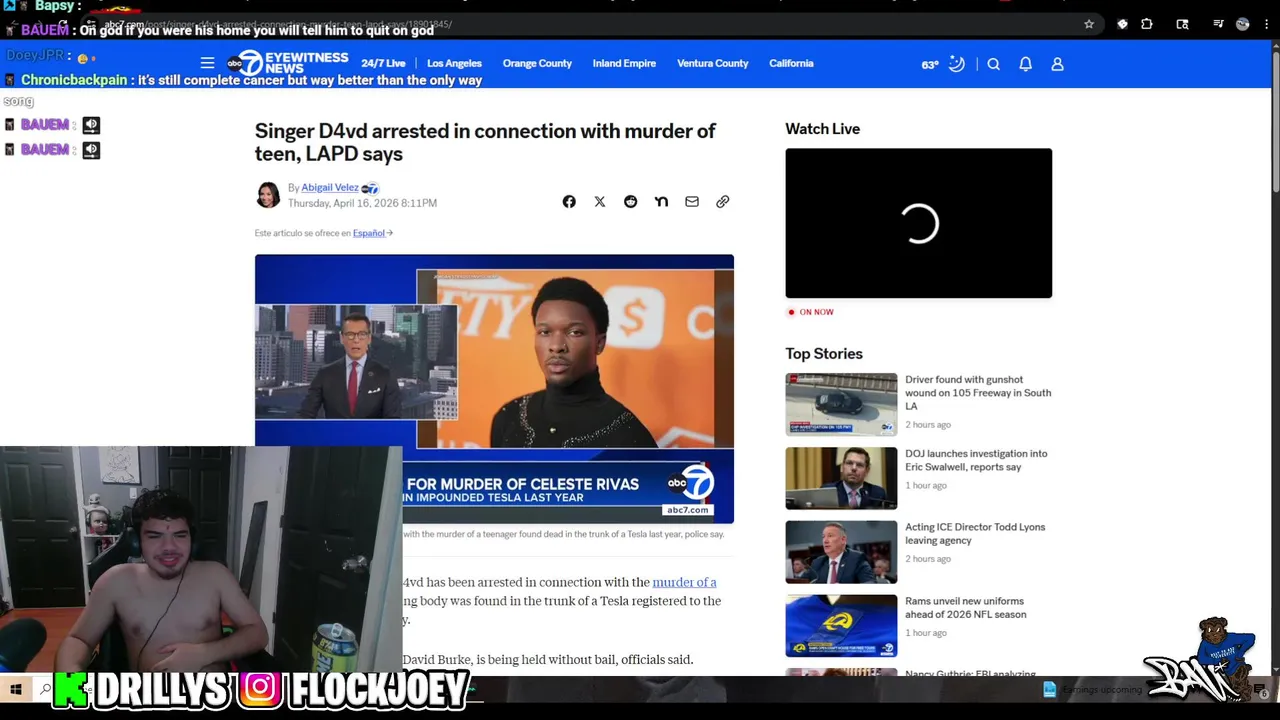This screenshot has height=720, width=1280.
Task: Click the tag-shaped extension icon in toolbar
Action: coord(1122,24)
